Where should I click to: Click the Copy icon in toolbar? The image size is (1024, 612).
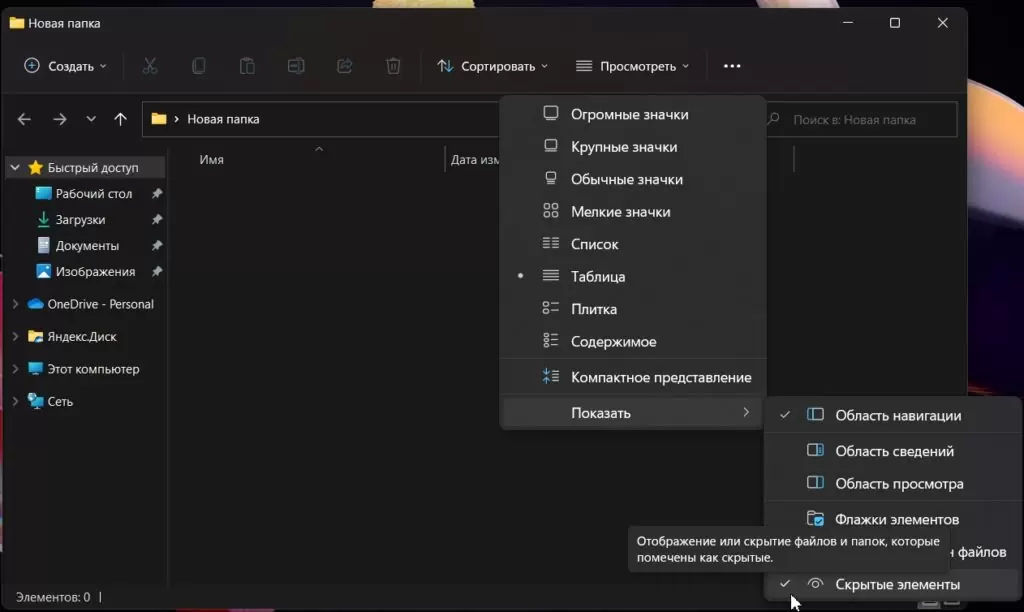199,66
